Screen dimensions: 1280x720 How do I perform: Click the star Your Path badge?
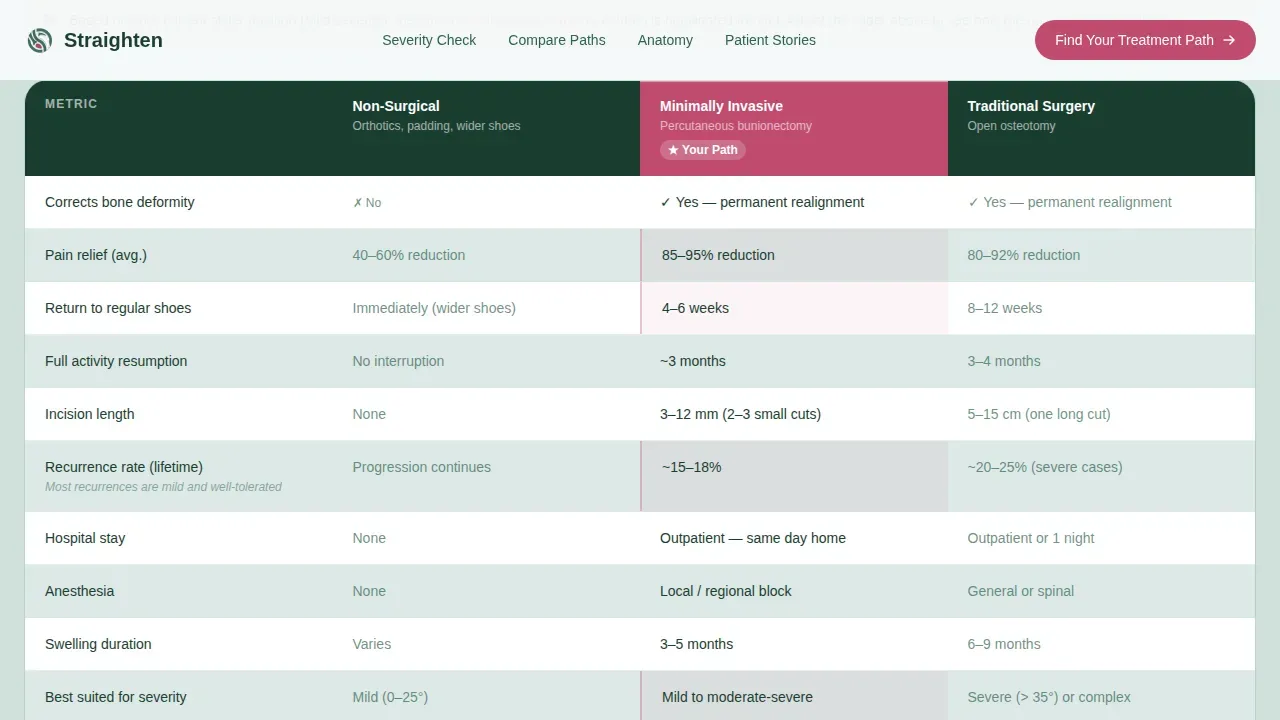[x=702, y=150]
